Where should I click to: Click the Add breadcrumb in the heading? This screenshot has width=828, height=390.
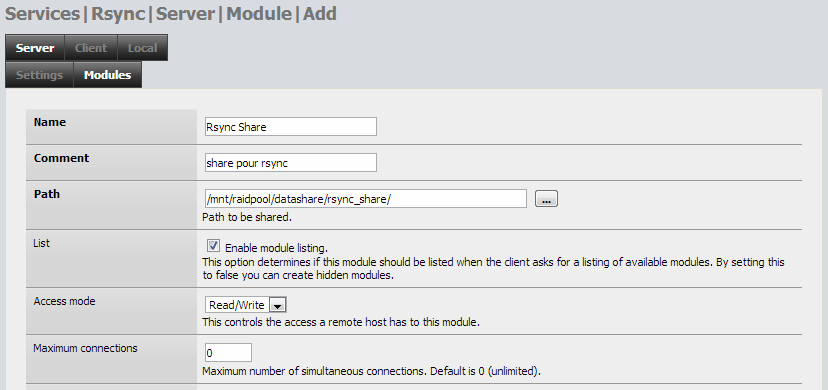[320, 14]
